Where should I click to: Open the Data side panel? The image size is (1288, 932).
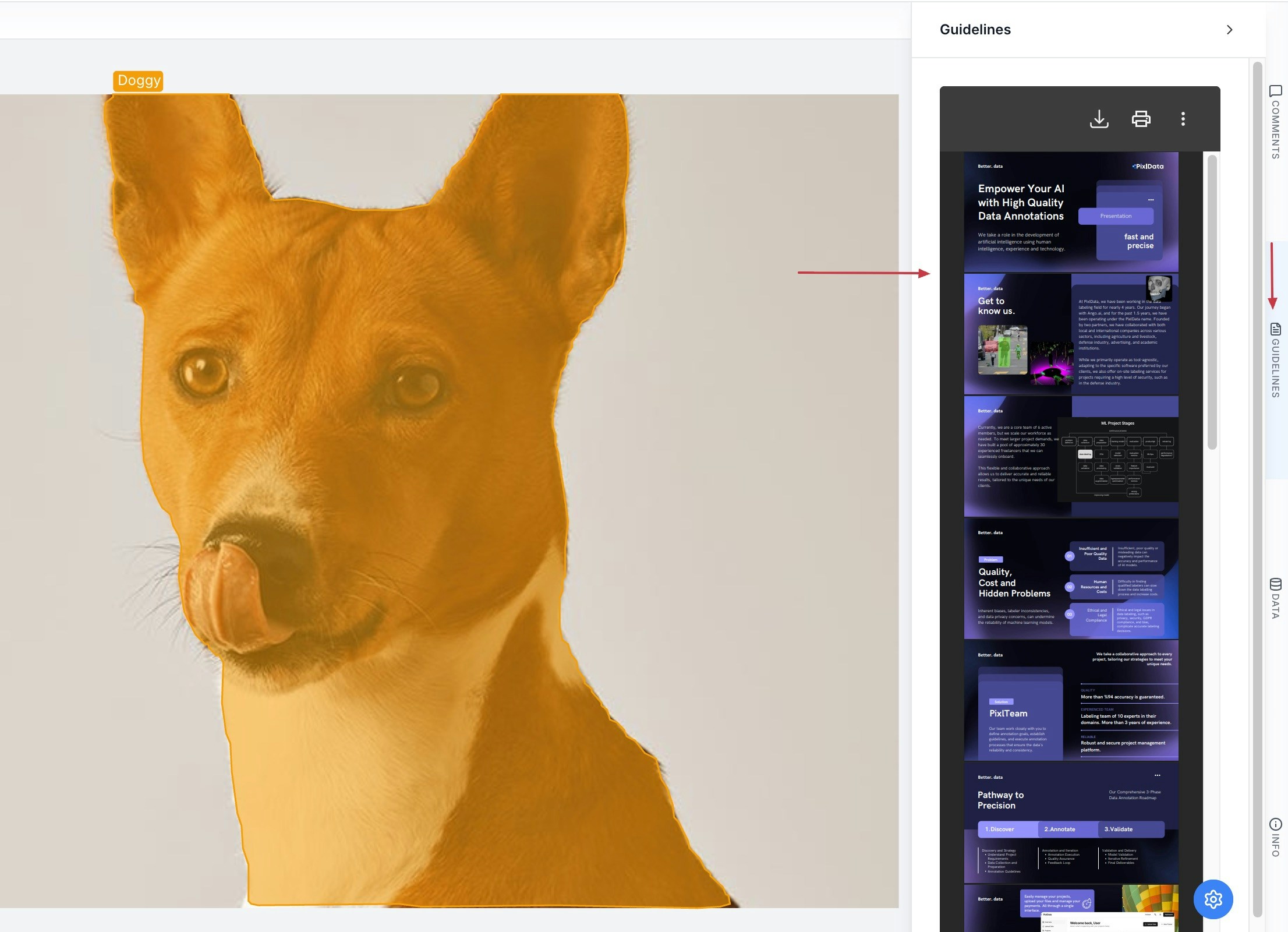(1275, 598)
